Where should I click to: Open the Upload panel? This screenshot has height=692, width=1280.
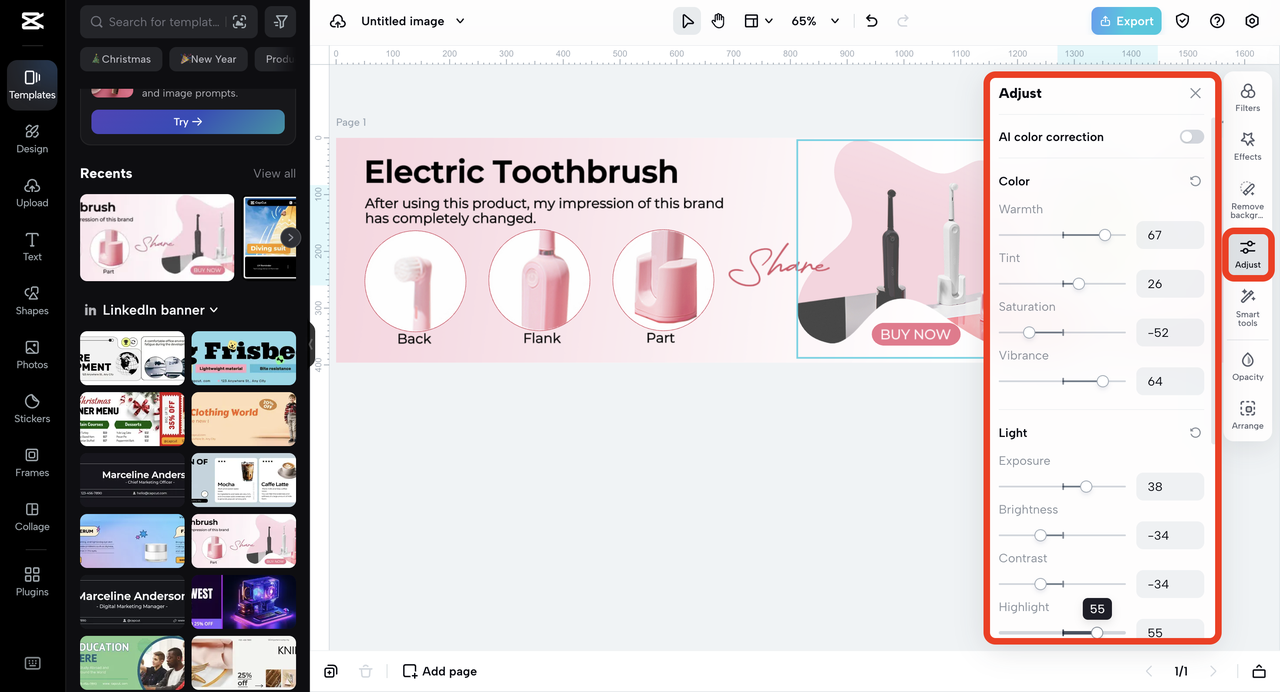32,193
